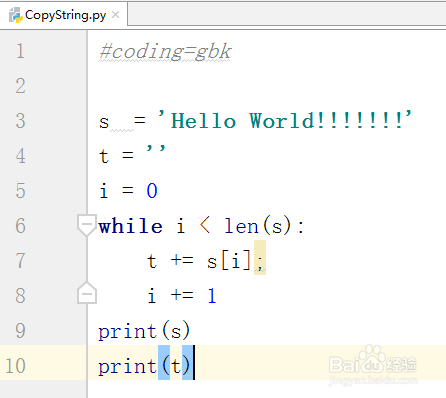Click the number 0 on line 5

click(x=152, y=191)
